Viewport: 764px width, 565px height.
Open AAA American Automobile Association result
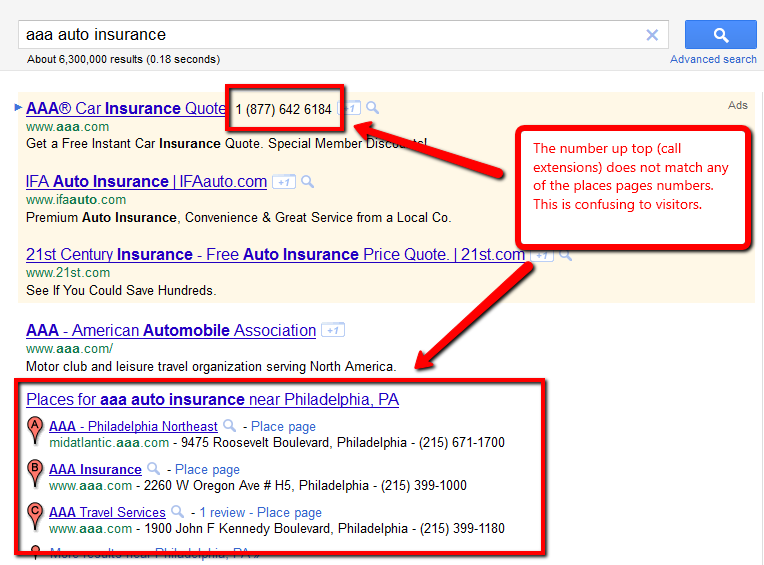tap(170, 331)
